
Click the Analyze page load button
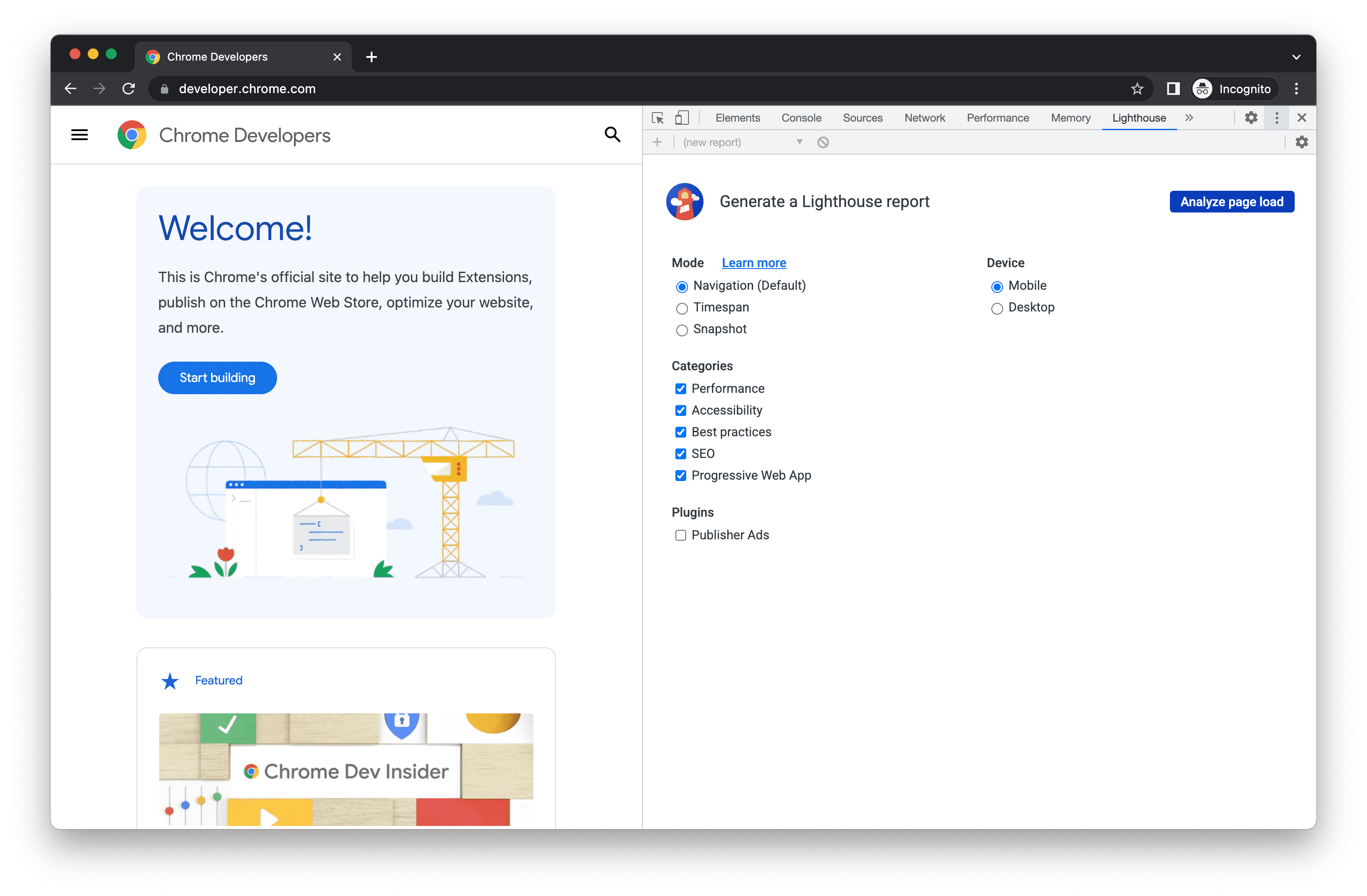click(x=1231, y=202)
